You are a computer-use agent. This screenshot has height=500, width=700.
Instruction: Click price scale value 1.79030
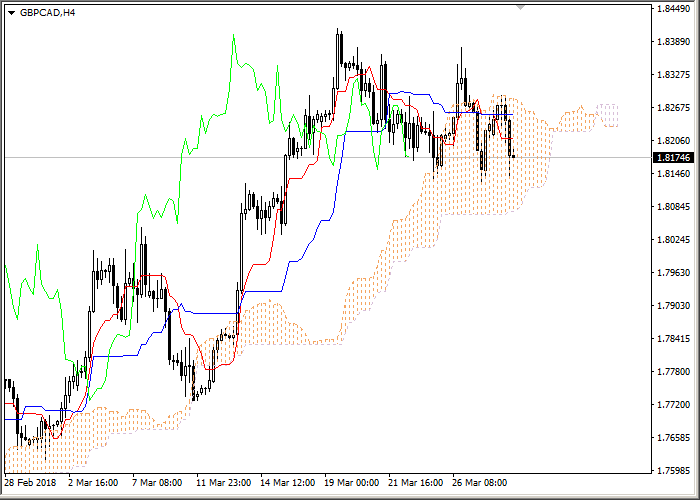[673, 305]
